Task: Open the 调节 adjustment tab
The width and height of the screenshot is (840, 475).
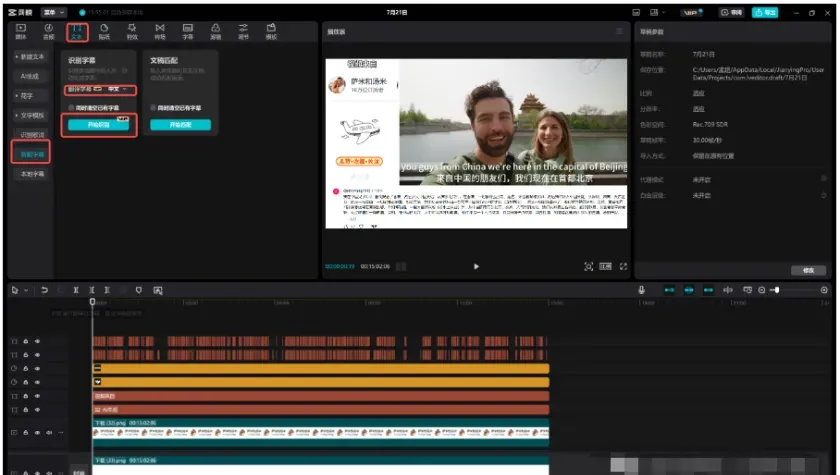Action: click(243, 32)
